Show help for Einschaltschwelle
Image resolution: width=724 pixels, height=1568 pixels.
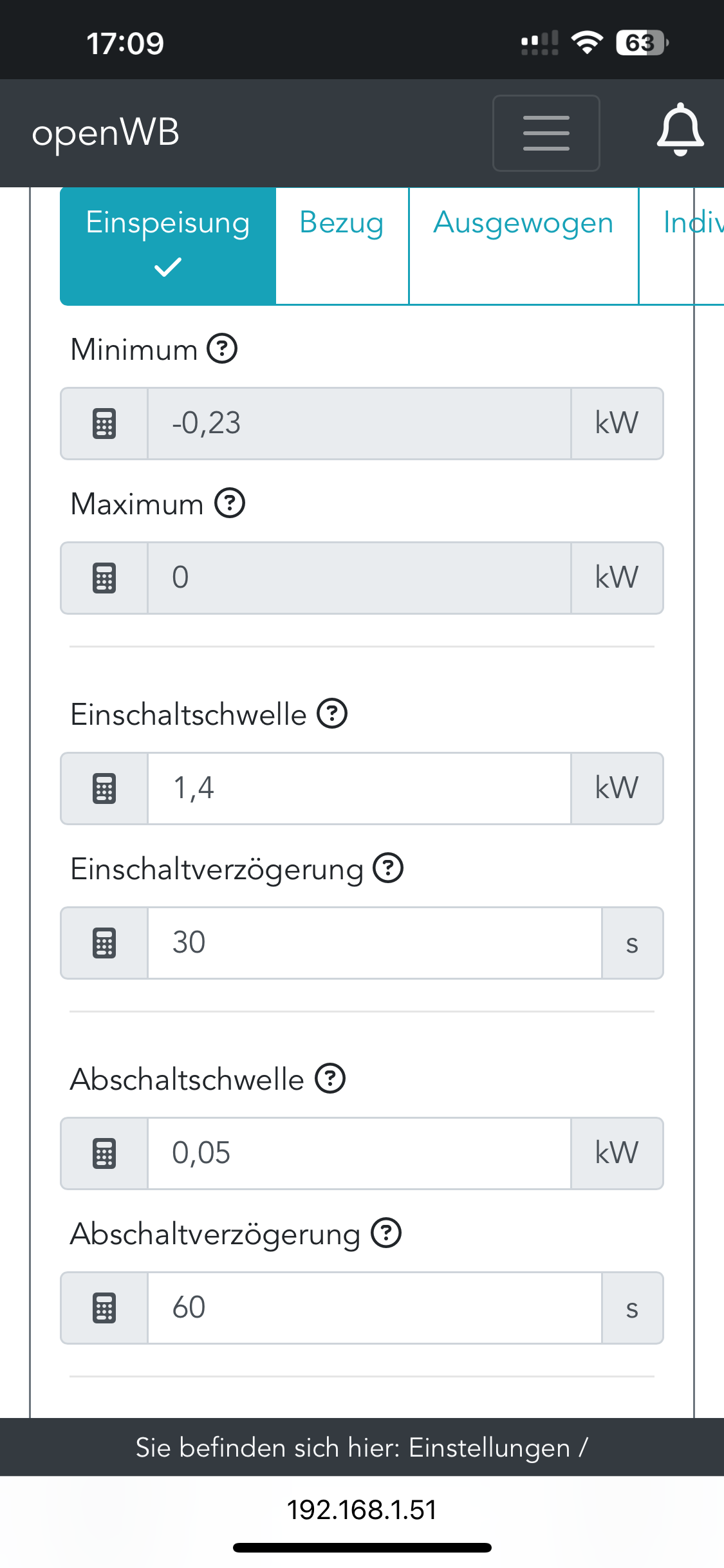[x=332, y=714]
